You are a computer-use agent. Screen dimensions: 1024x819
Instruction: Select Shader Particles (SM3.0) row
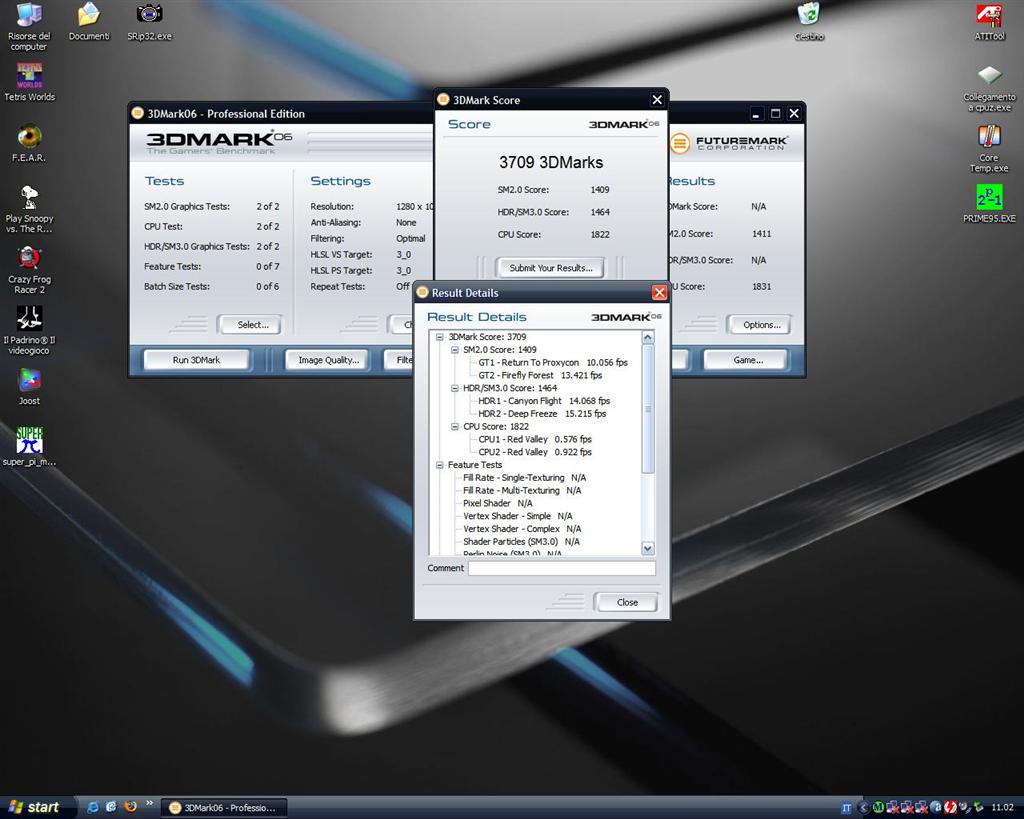click(x=521, y=541)
